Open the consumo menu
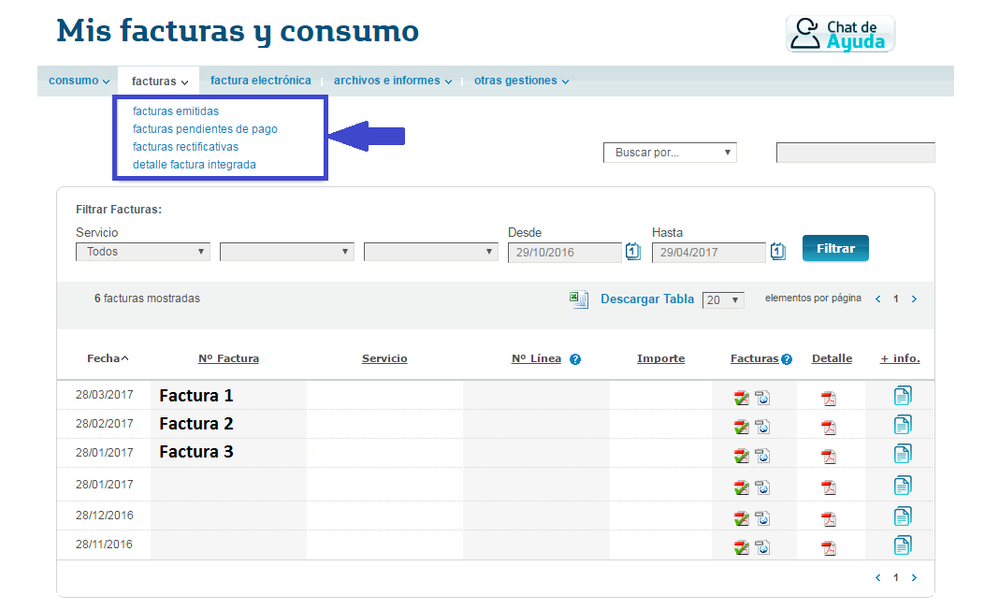The image size is (999, 612). (79, 81)
